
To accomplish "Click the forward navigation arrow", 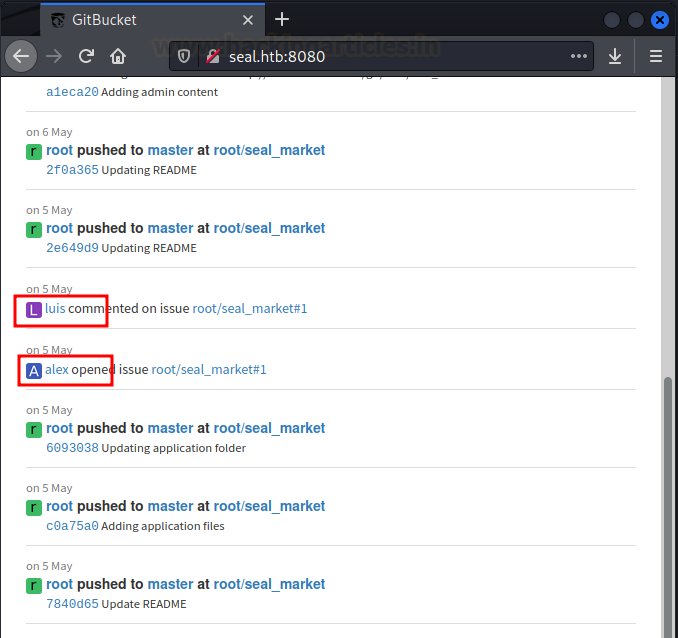I will point(54,56).
